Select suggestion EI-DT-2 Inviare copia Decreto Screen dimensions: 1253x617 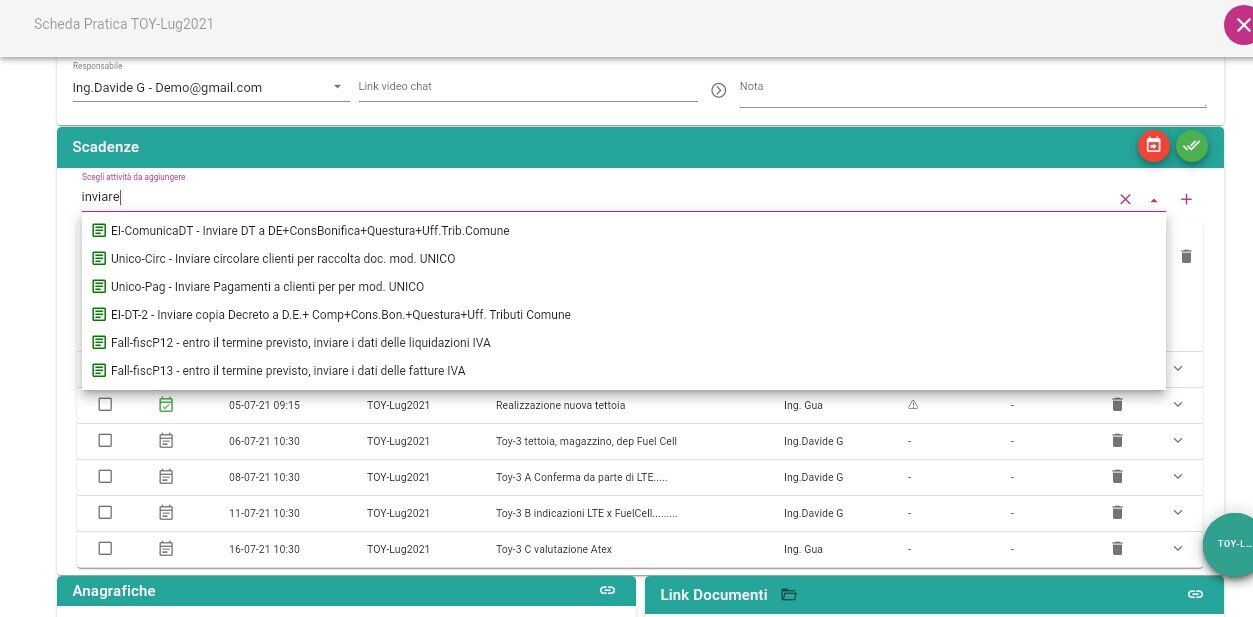click(624, 314)
